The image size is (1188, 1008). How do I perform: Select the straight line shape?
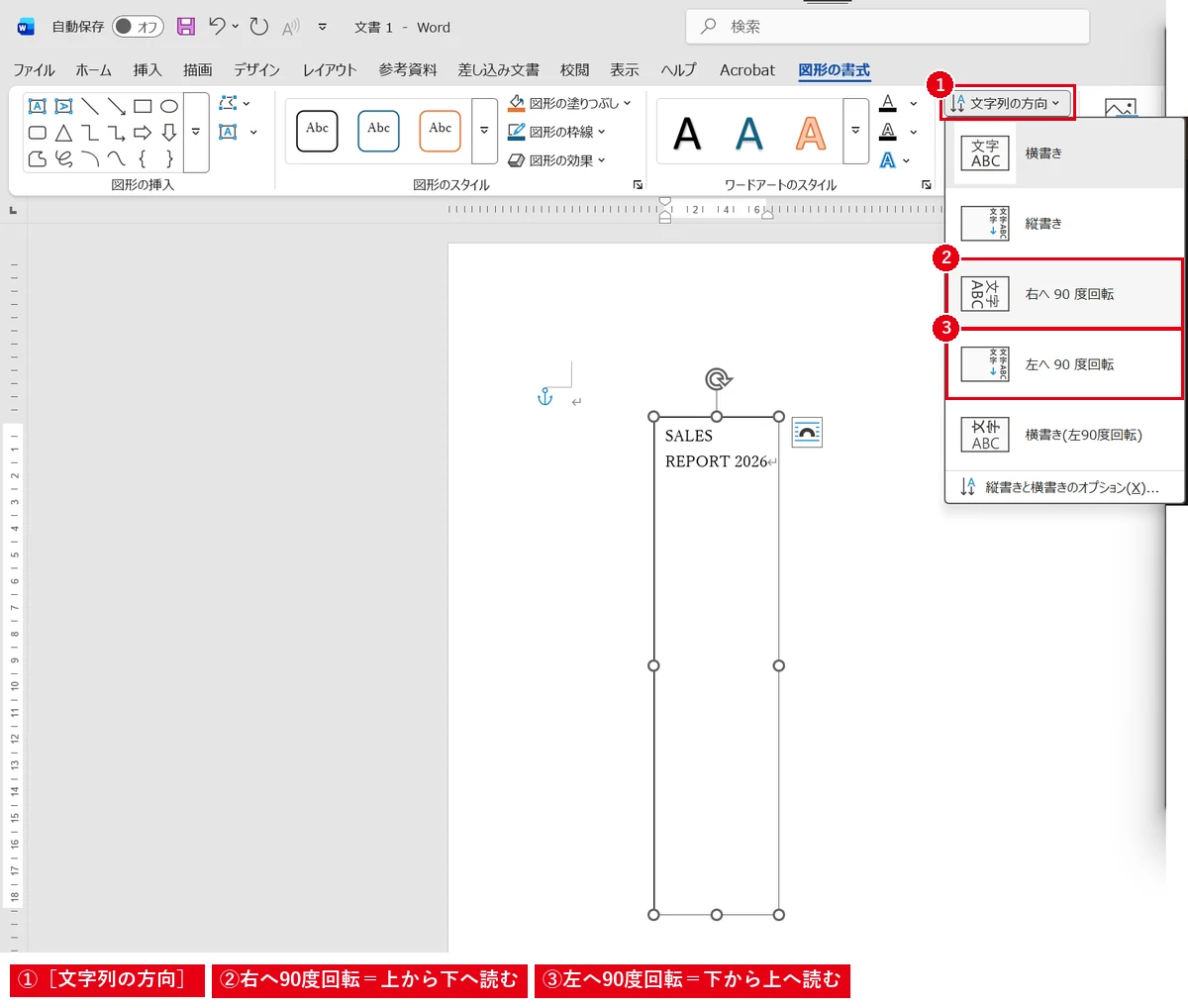pyautogui.click(x=90, y=106)
